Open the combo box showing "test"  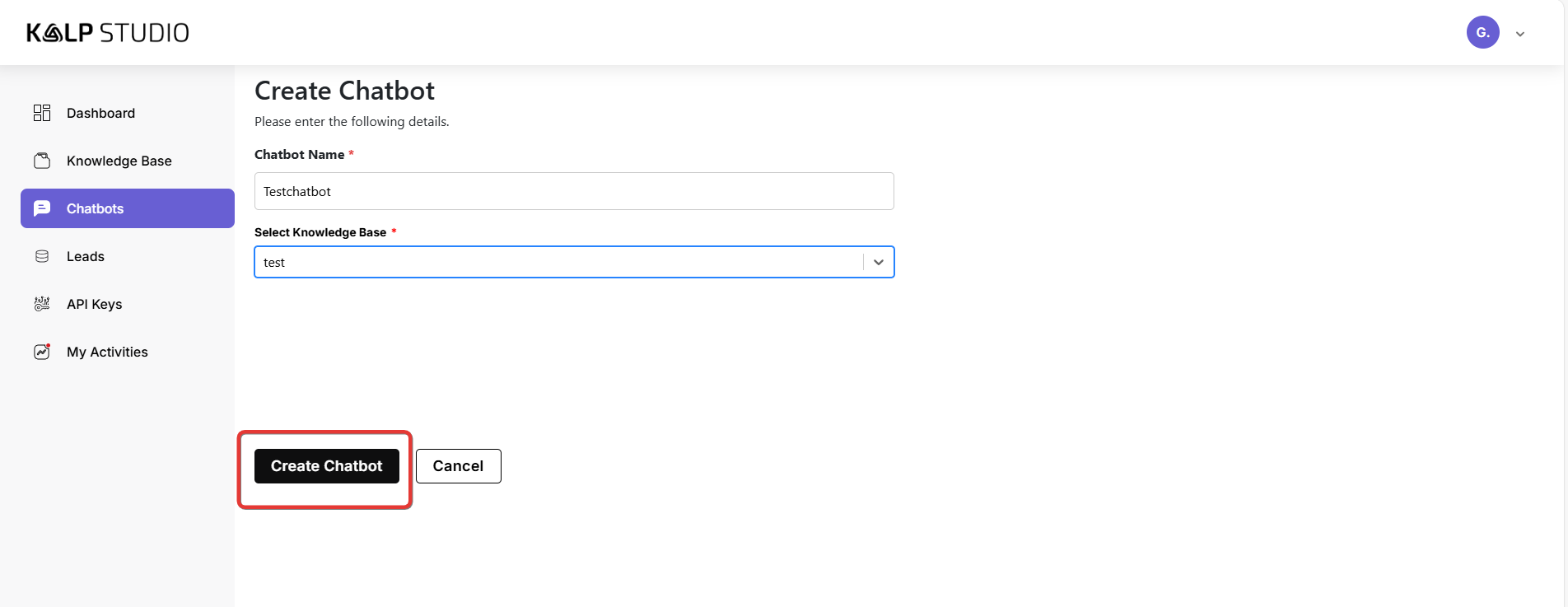tap(560, 262)
